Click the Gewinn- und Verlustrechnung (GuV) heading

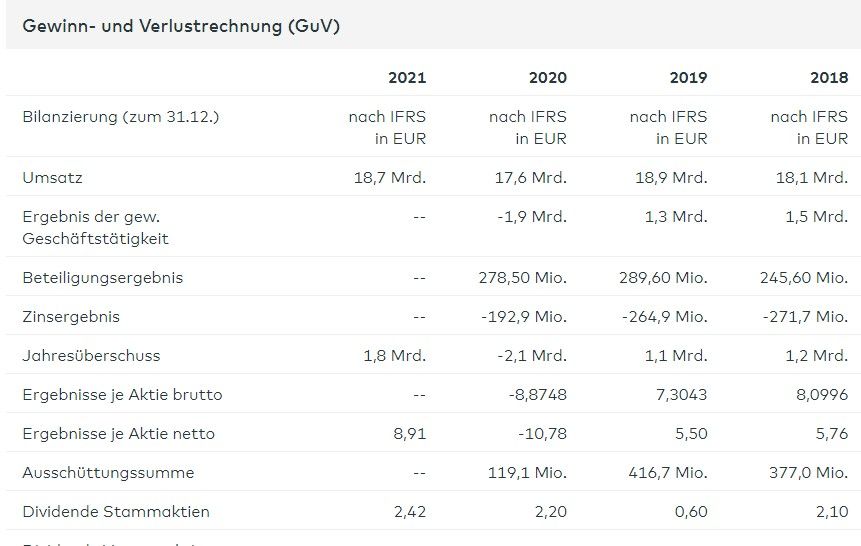click(181, 26)
